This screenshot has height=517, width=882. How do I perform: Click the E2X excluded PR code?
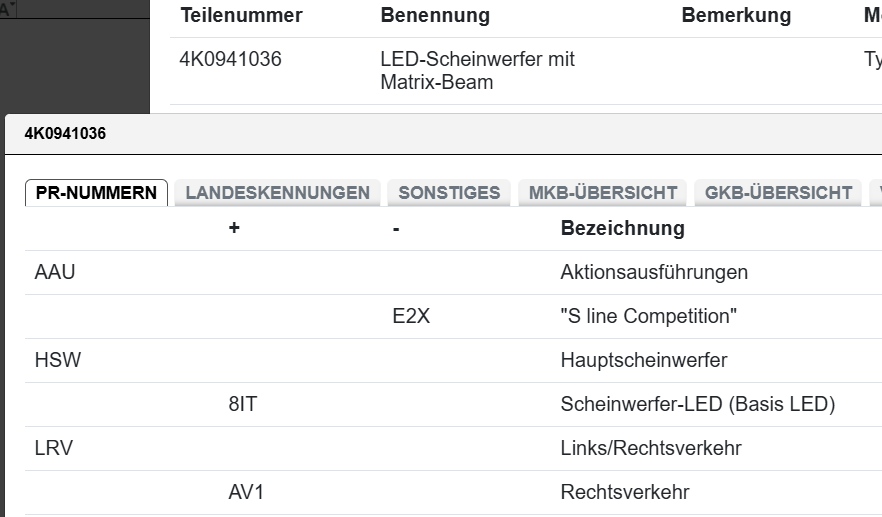coord(412,316)
